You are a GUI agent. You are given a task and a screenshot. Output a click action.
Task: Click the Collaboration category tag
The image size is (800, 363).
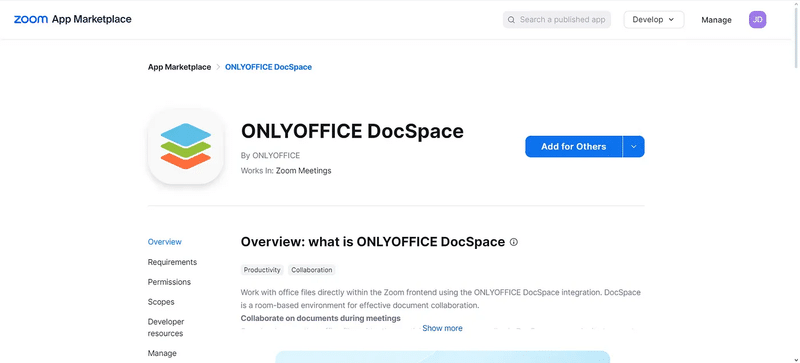pyautogui.click(x=312, y=270)
